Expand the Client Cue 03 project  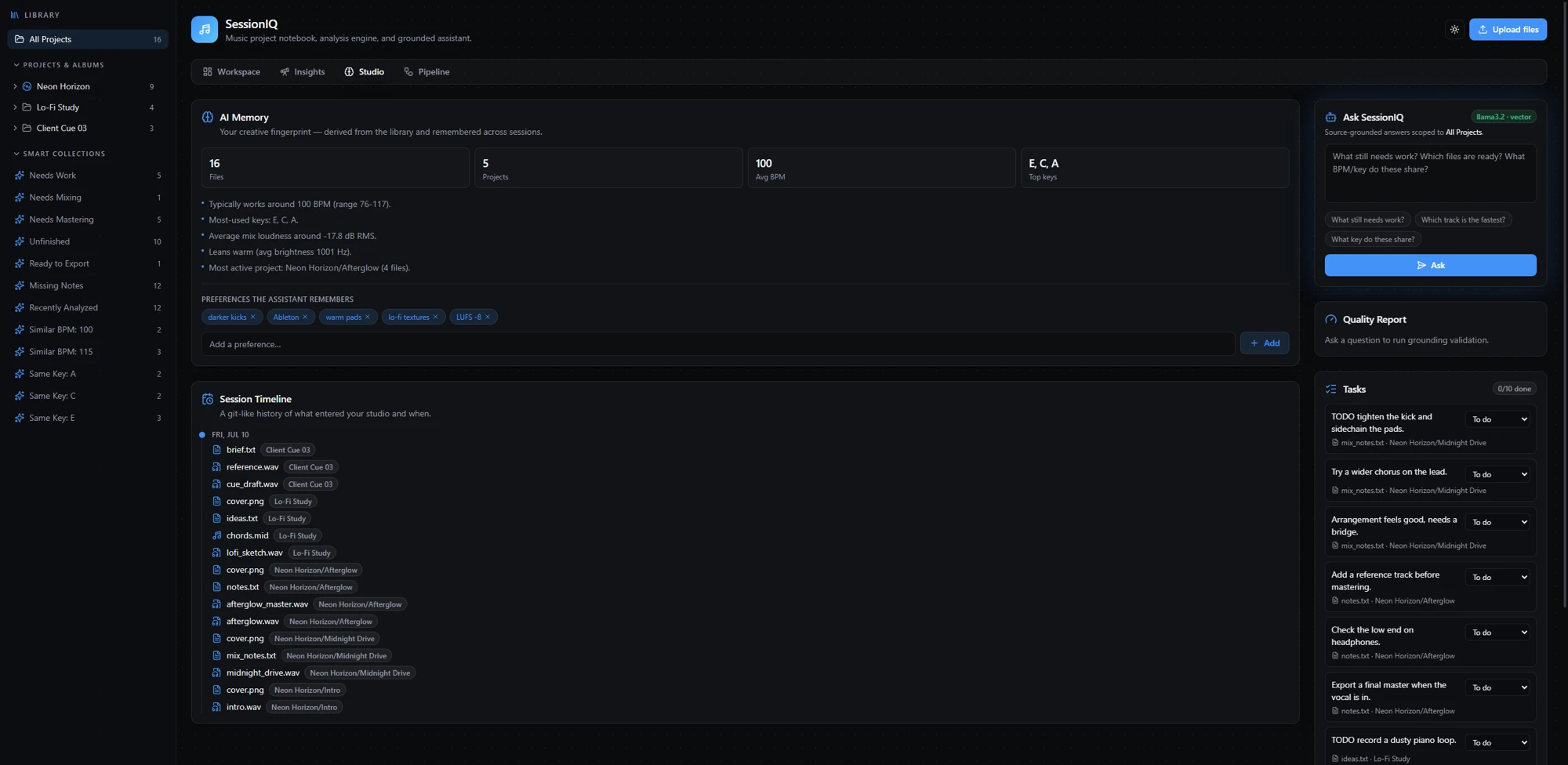(x=15, y=129)
